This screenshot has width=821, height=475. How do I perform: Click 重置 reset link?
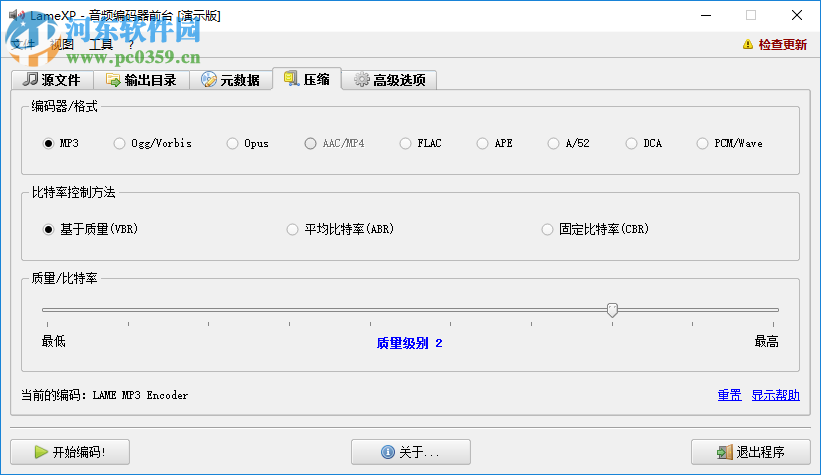[729, 395]
